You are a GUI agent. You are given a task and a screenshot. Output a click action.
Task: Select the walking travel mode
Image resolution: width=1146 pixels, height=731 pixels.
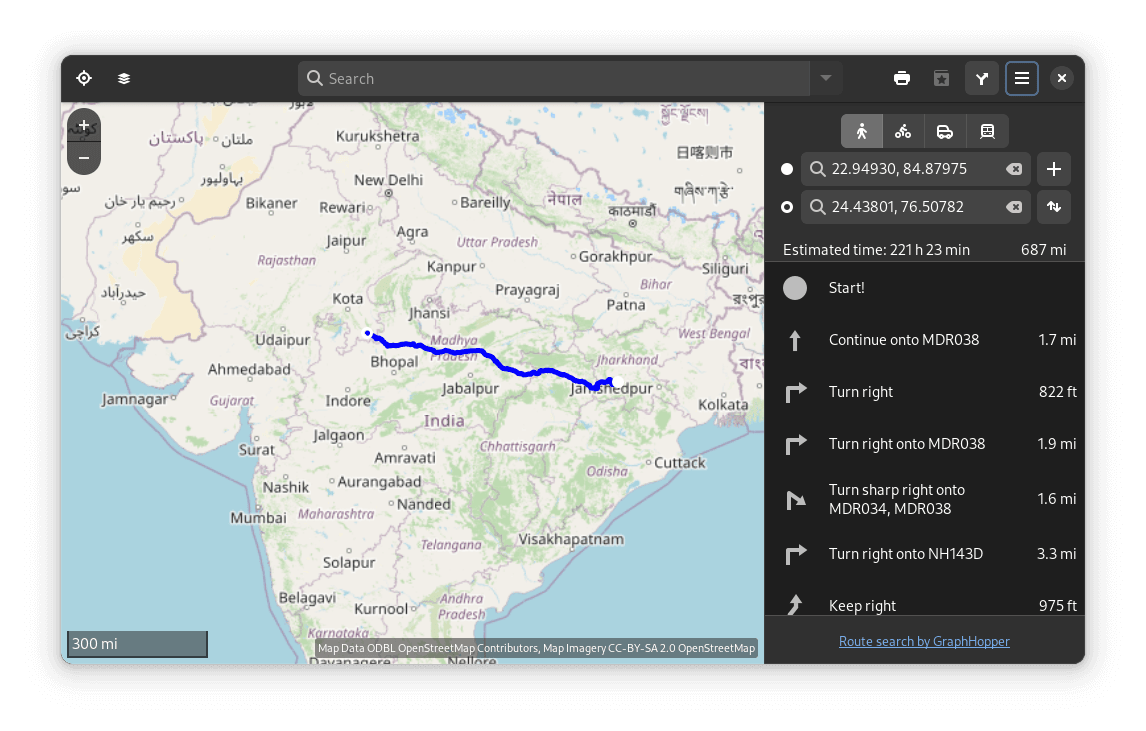pyautogui.click(x=861, y=131)
